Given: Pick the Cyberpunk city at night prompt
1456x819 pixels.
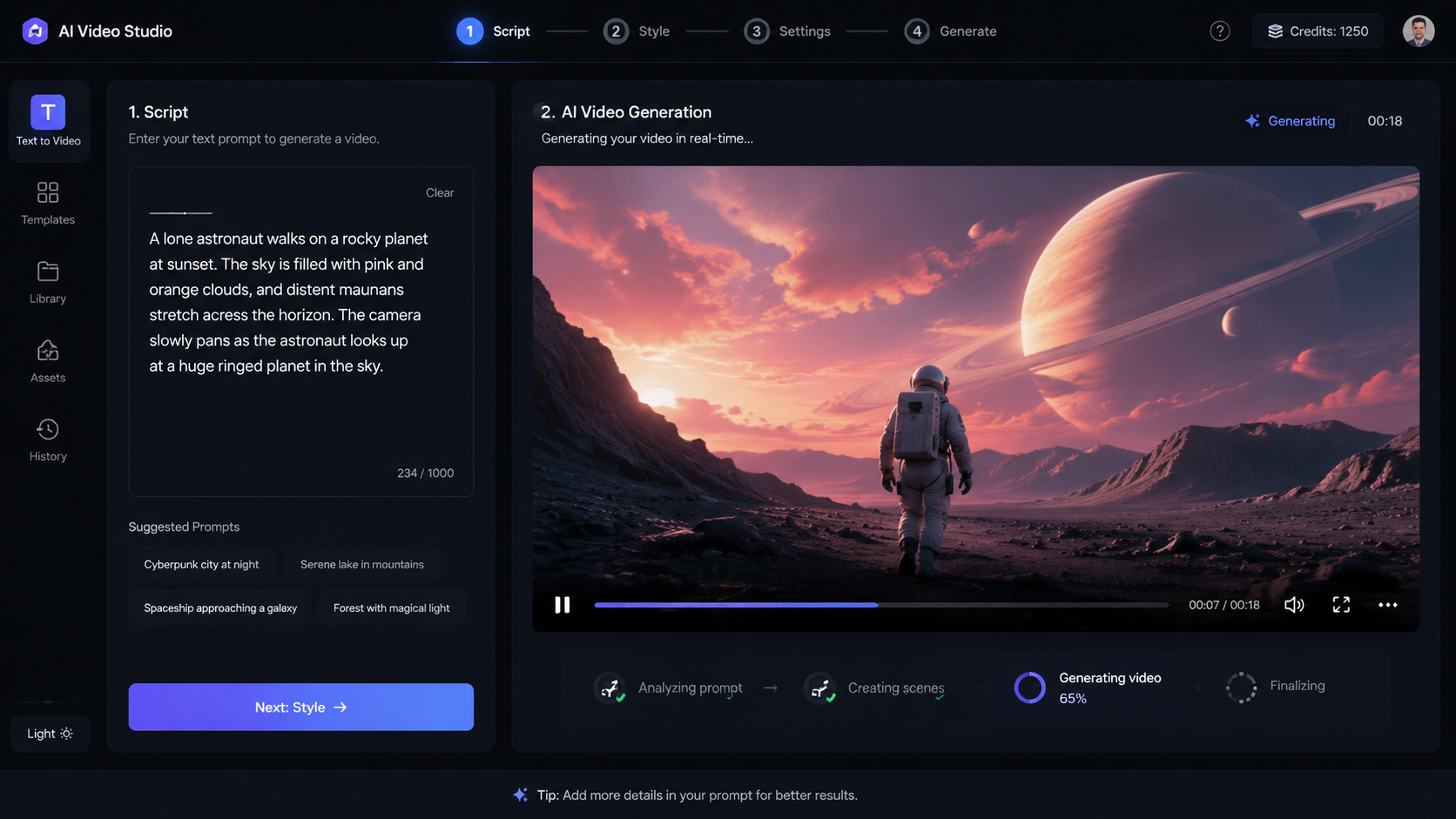Looking at the screenshot, I should (201, 564).
